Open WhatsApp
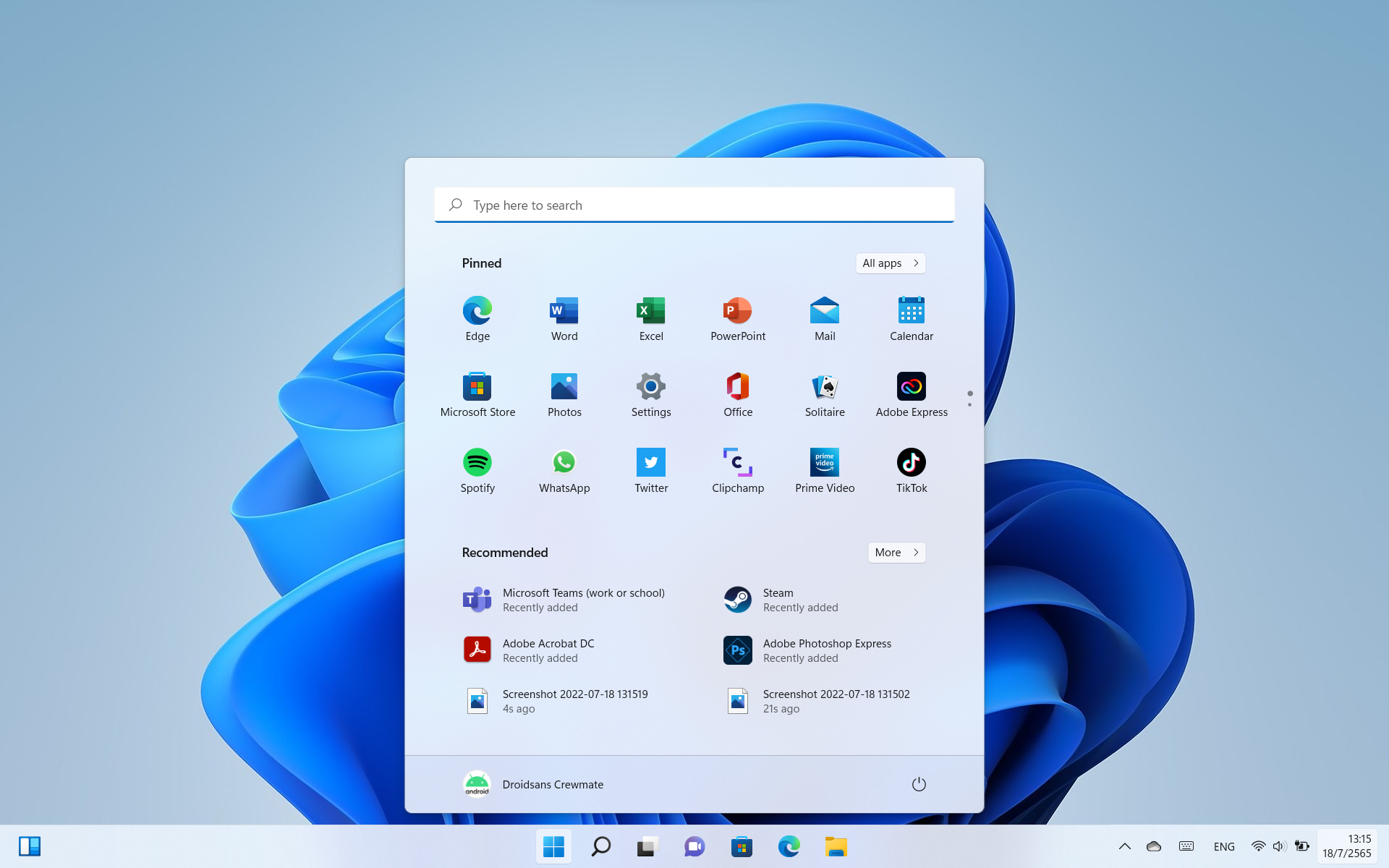Viewport: 1389px width, 868px height. tap(564, 470)
